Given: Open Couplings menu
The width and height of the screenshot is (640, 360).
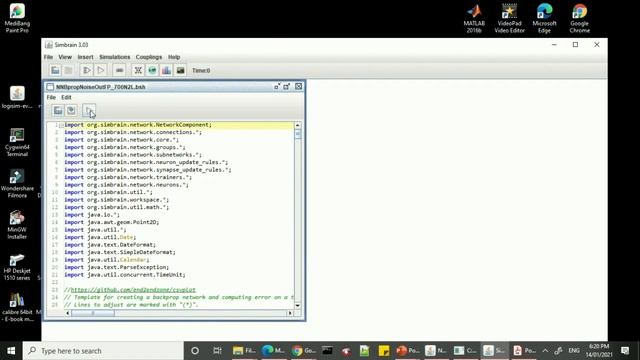Looking at the screenshot, I should (149, 57).
